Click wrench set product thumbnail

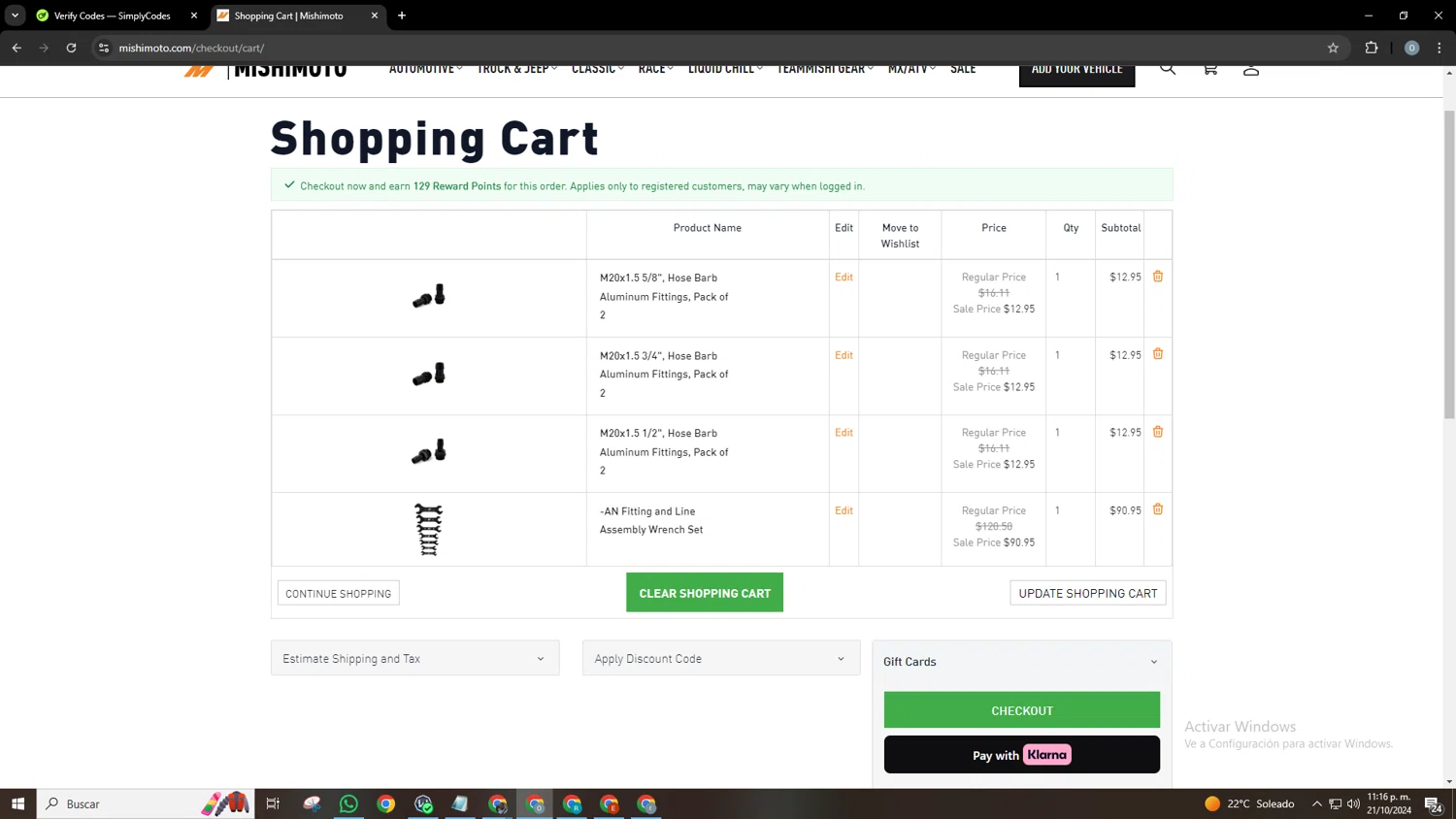428,530
